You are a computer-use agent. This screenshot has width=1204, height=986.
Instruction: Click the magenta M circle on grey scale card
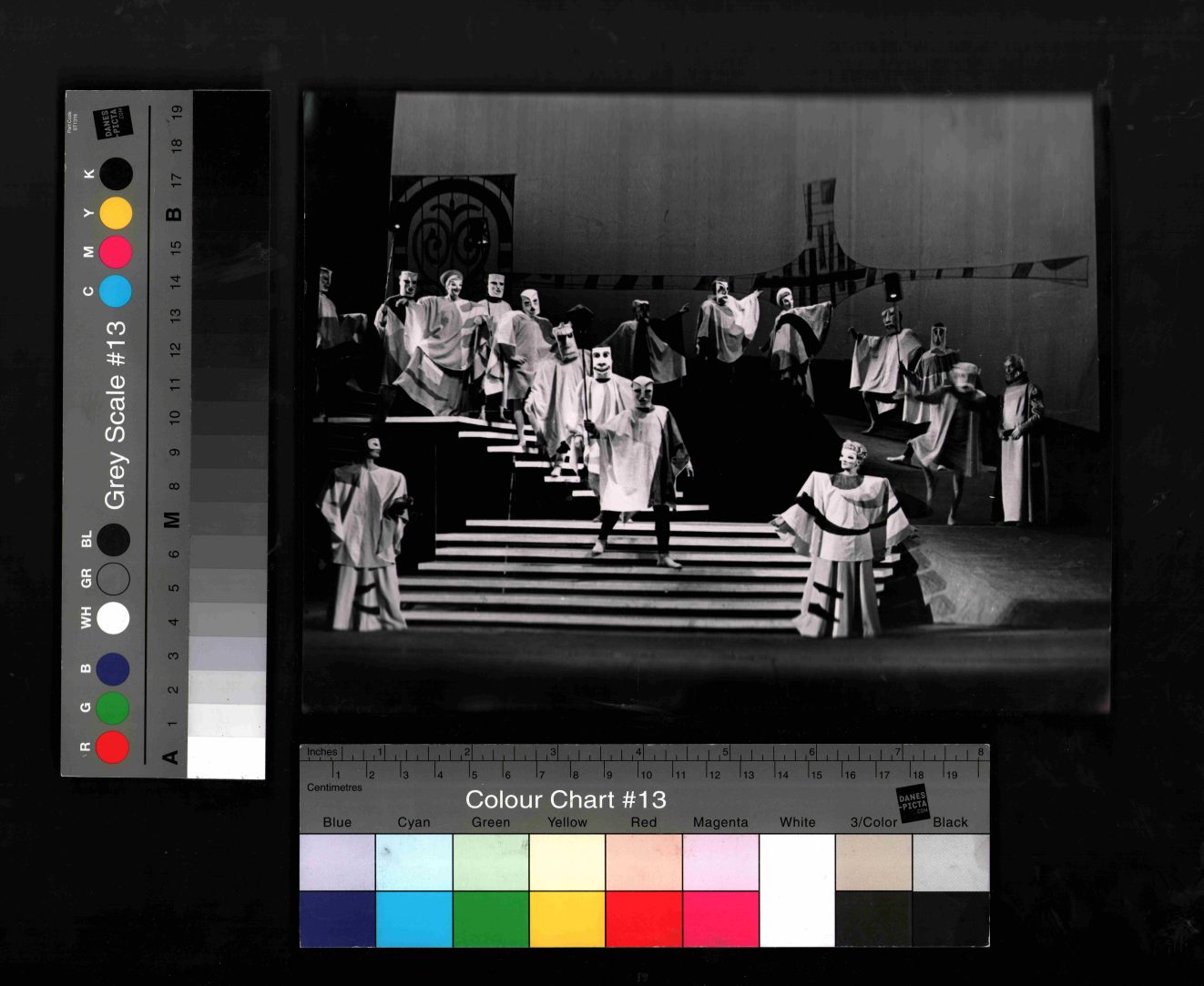[116, 252]
